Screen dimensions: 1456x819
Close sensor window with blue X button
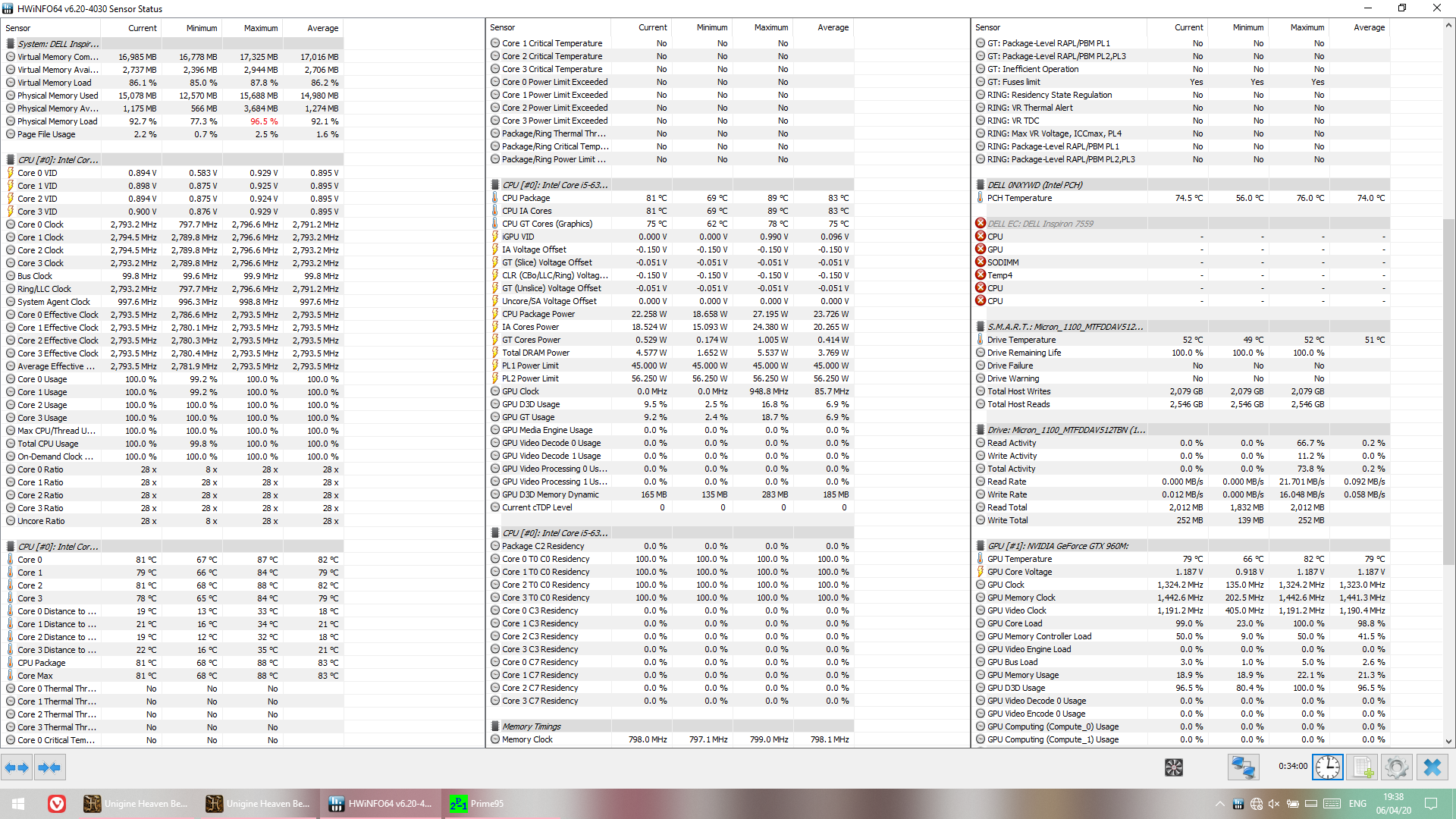click(1432, 767)
